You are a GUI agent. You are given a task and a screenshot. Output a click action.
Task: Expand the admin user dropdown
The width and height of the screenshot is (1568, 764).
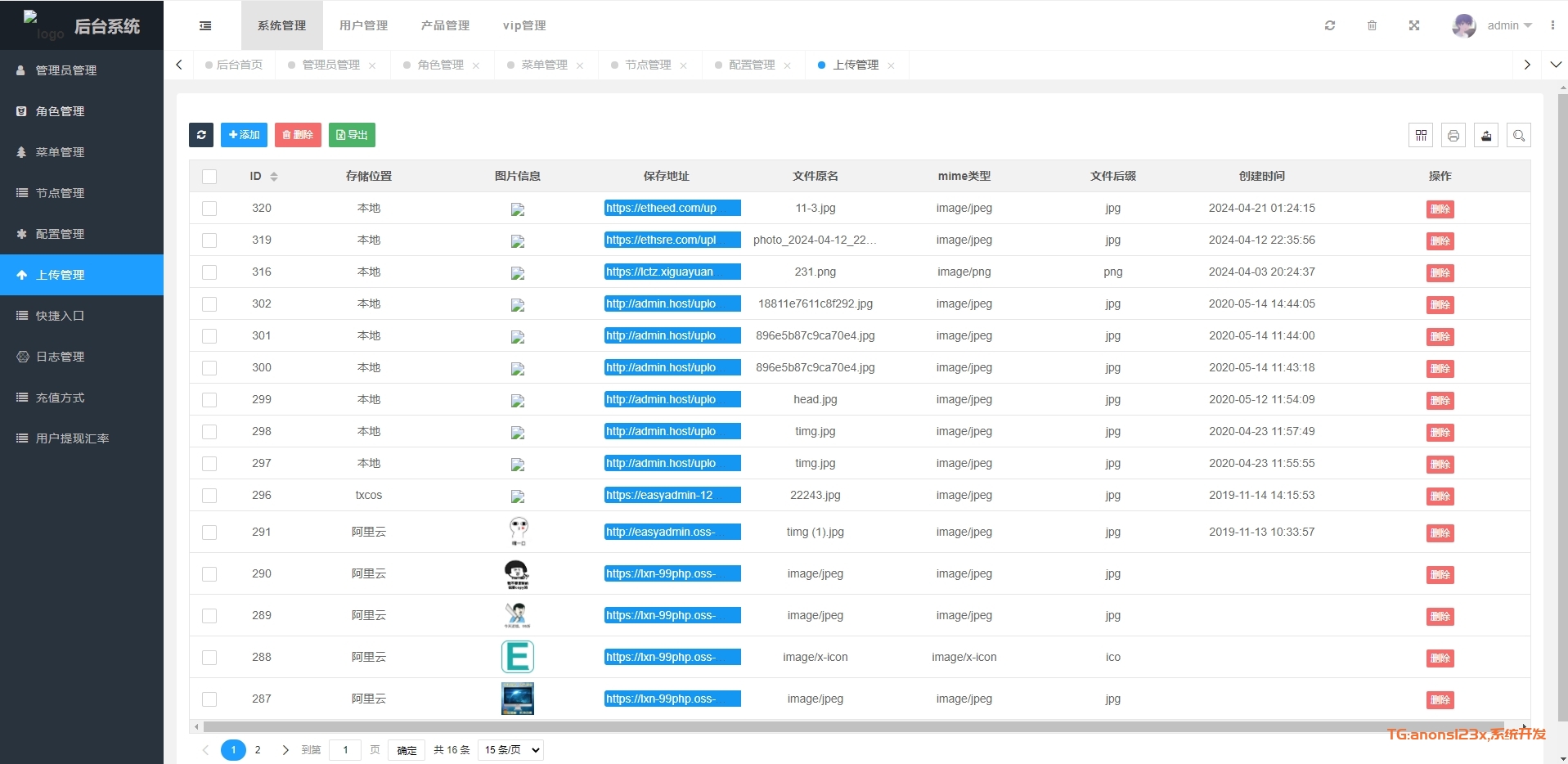[1509, 26]
